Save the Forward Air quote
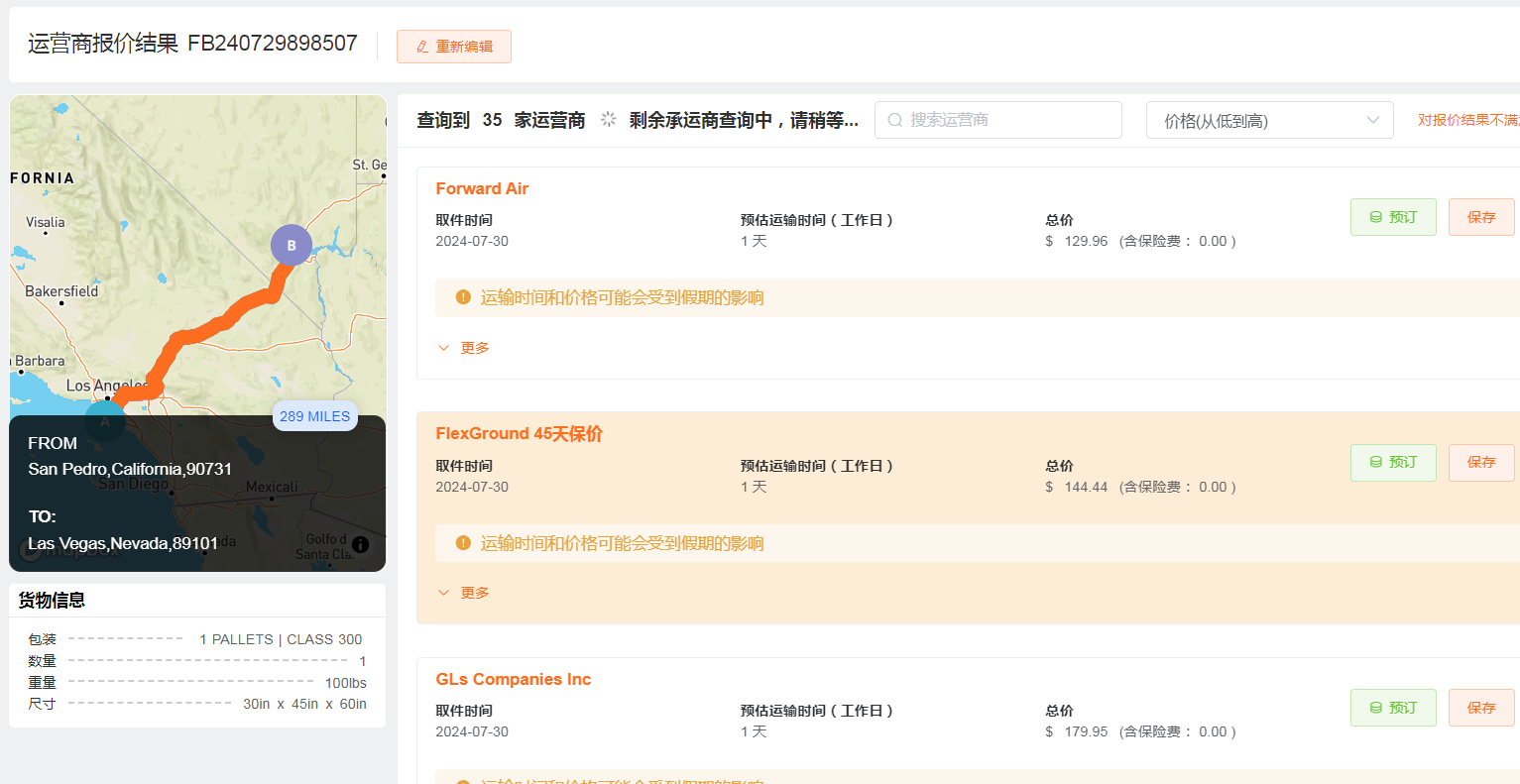Image resolution: width=1520 pixels, height=784 pixels. pyautogui.click(x=1480, y=217)
